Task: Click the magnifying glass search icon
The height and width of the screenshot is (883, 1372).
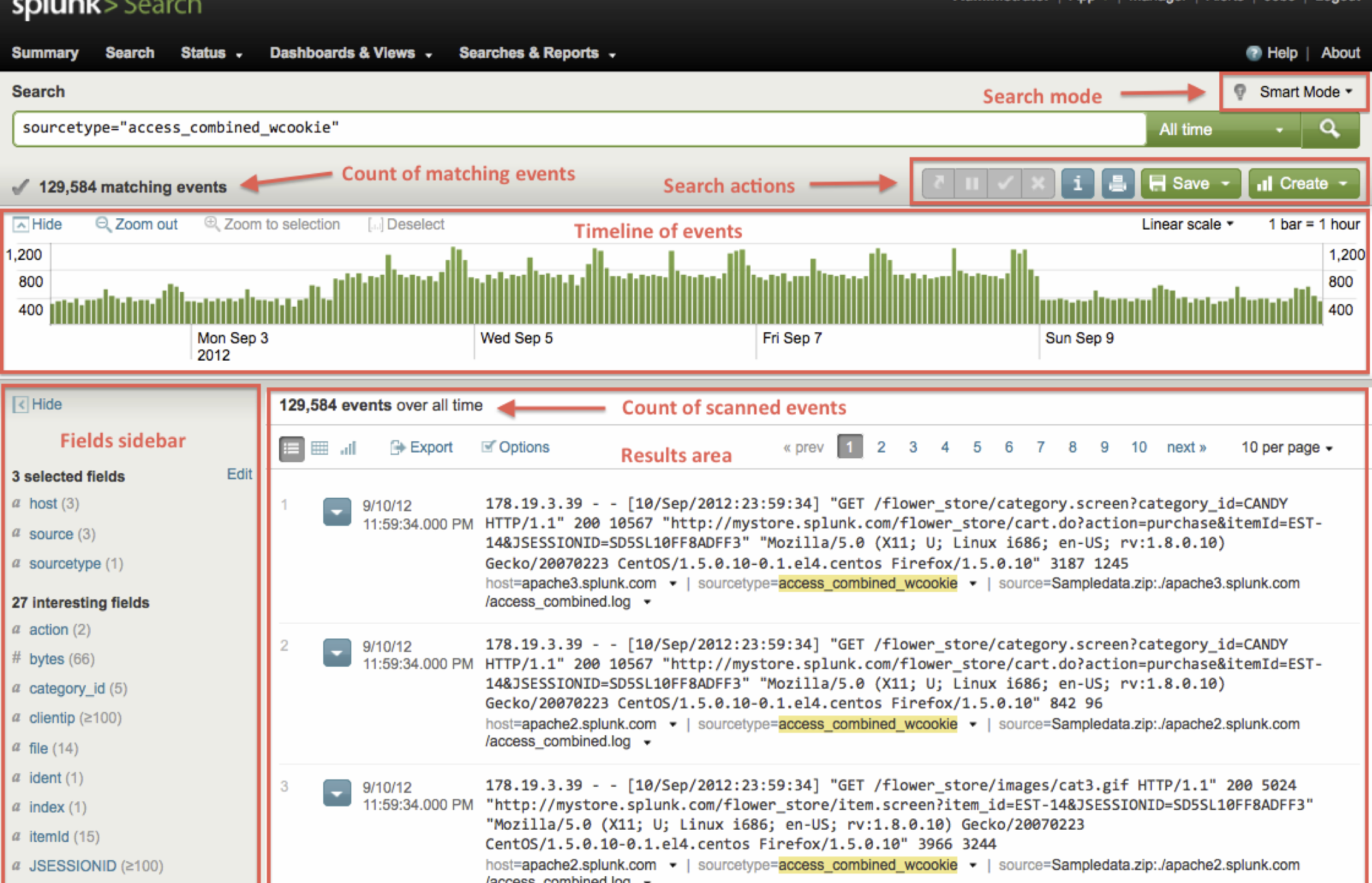Action: (1330, 129)
